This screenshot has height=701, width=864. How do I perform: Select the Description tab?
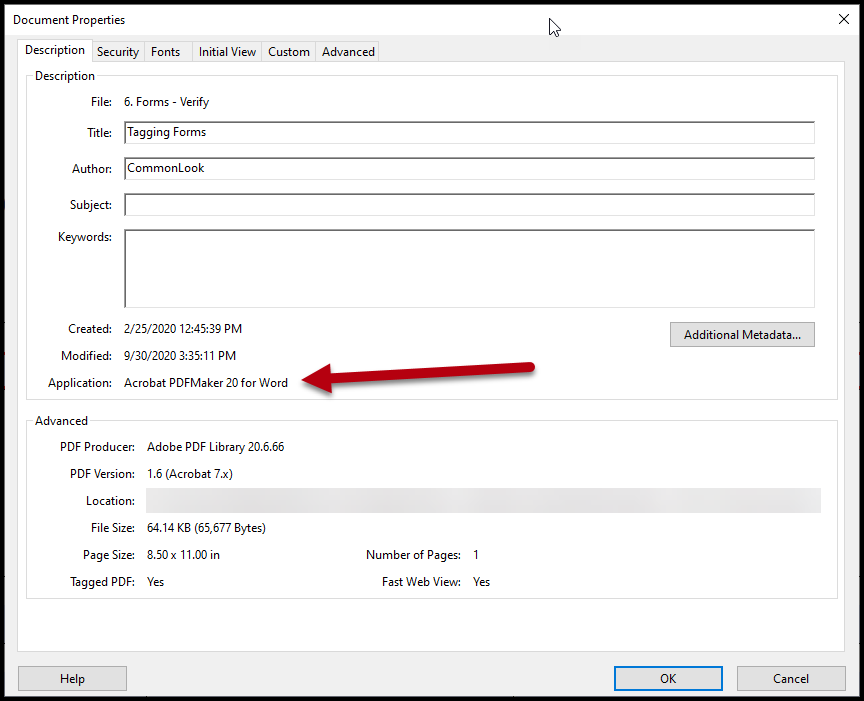[x=55, y=50]
